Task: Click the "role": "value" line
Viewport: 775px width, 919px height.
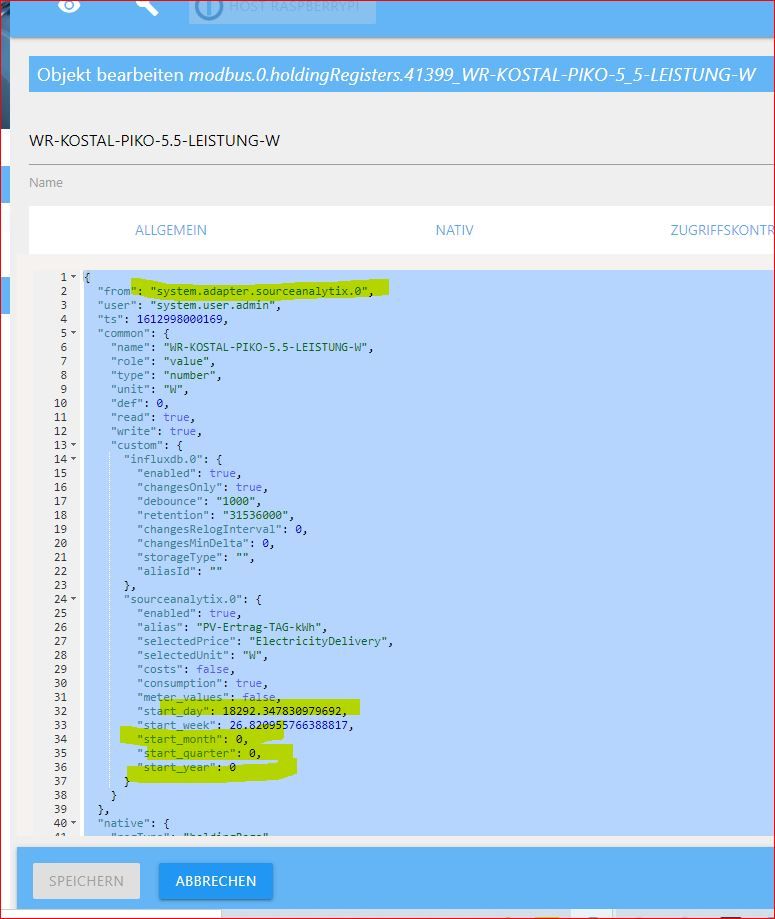Action: coord(162,361)
